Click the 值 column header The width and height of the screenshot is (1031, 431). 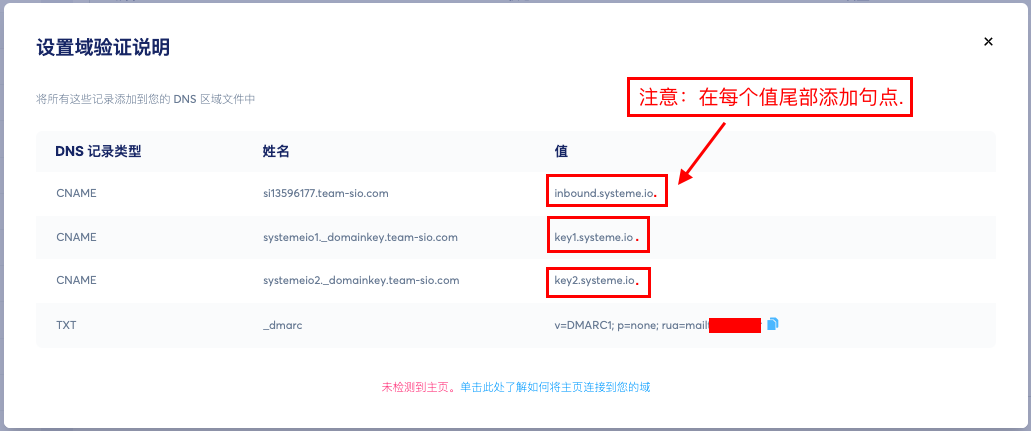pos(562,151)
